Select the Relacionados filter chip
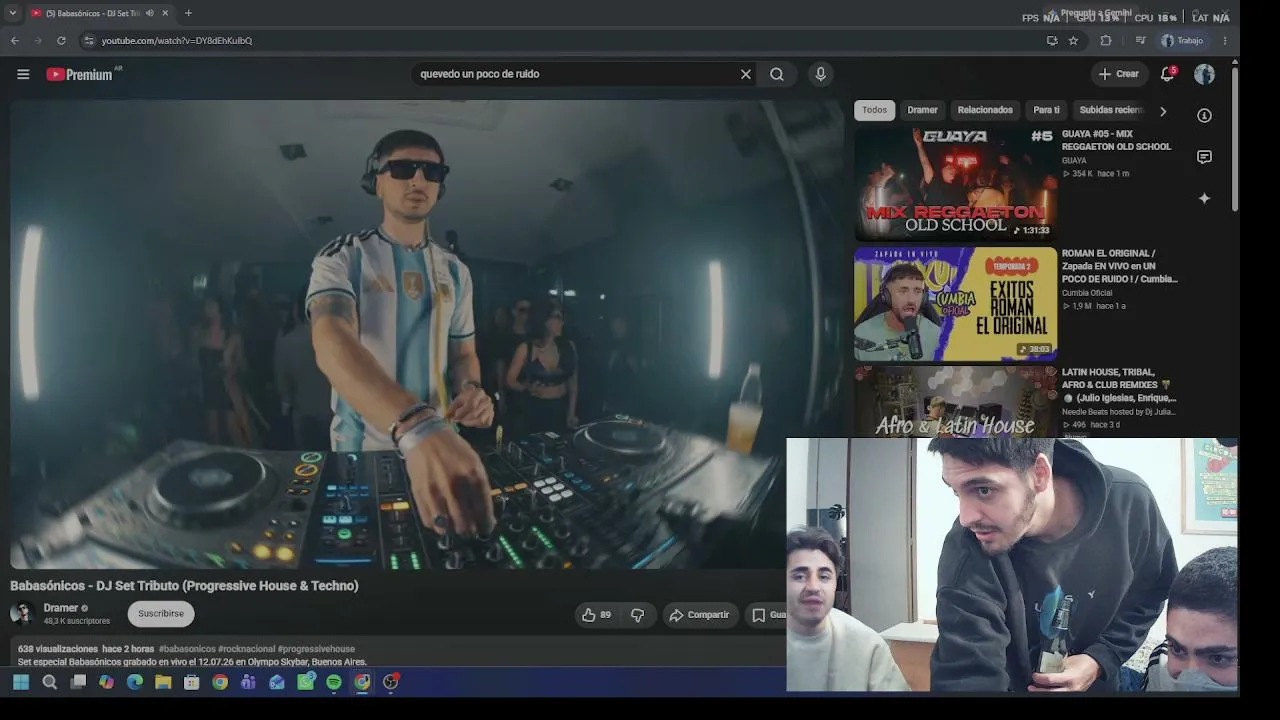The height and width of the screenshot is (720, 1280). (985, 110)
